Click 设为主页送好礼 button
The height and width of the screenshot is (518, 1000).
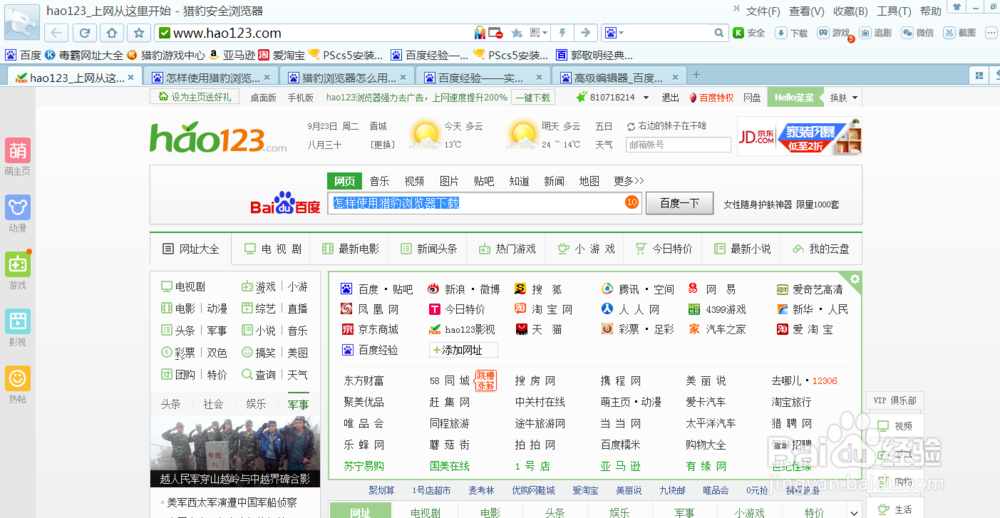[x=195, y=97]
